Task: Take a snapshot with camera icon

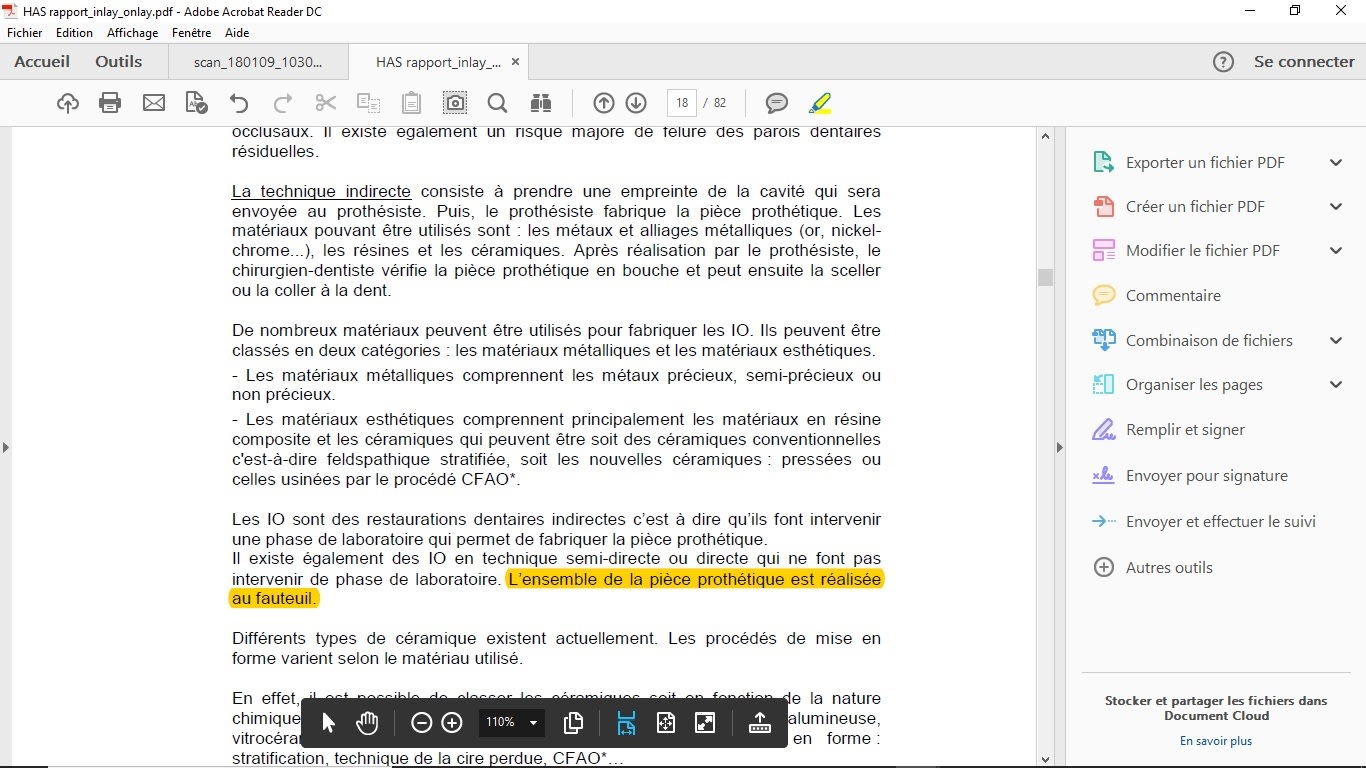Action: coord(455,103)
